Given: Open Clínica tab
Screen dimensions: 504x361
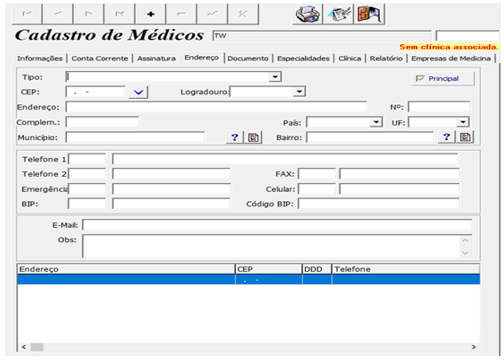Looking at the screenshot, I should pyautogui.click(x=350, y=58).
